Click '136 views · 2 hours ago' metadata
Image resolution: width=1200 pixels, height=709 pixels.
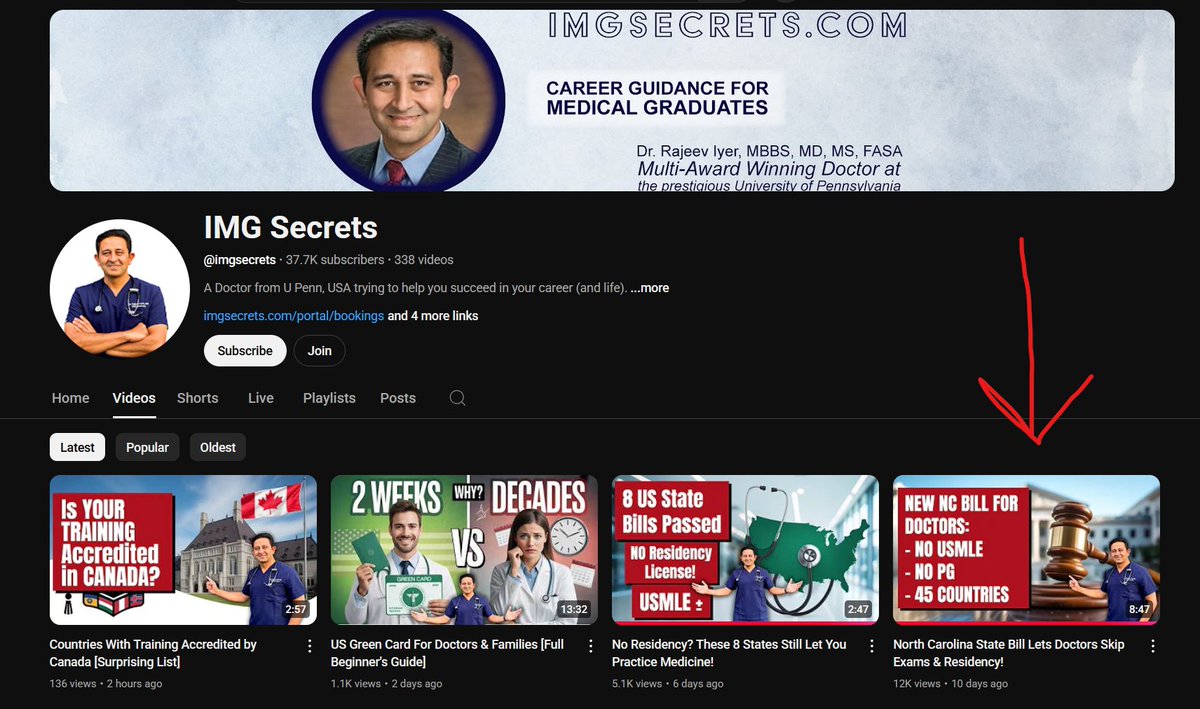pos(106,684)
